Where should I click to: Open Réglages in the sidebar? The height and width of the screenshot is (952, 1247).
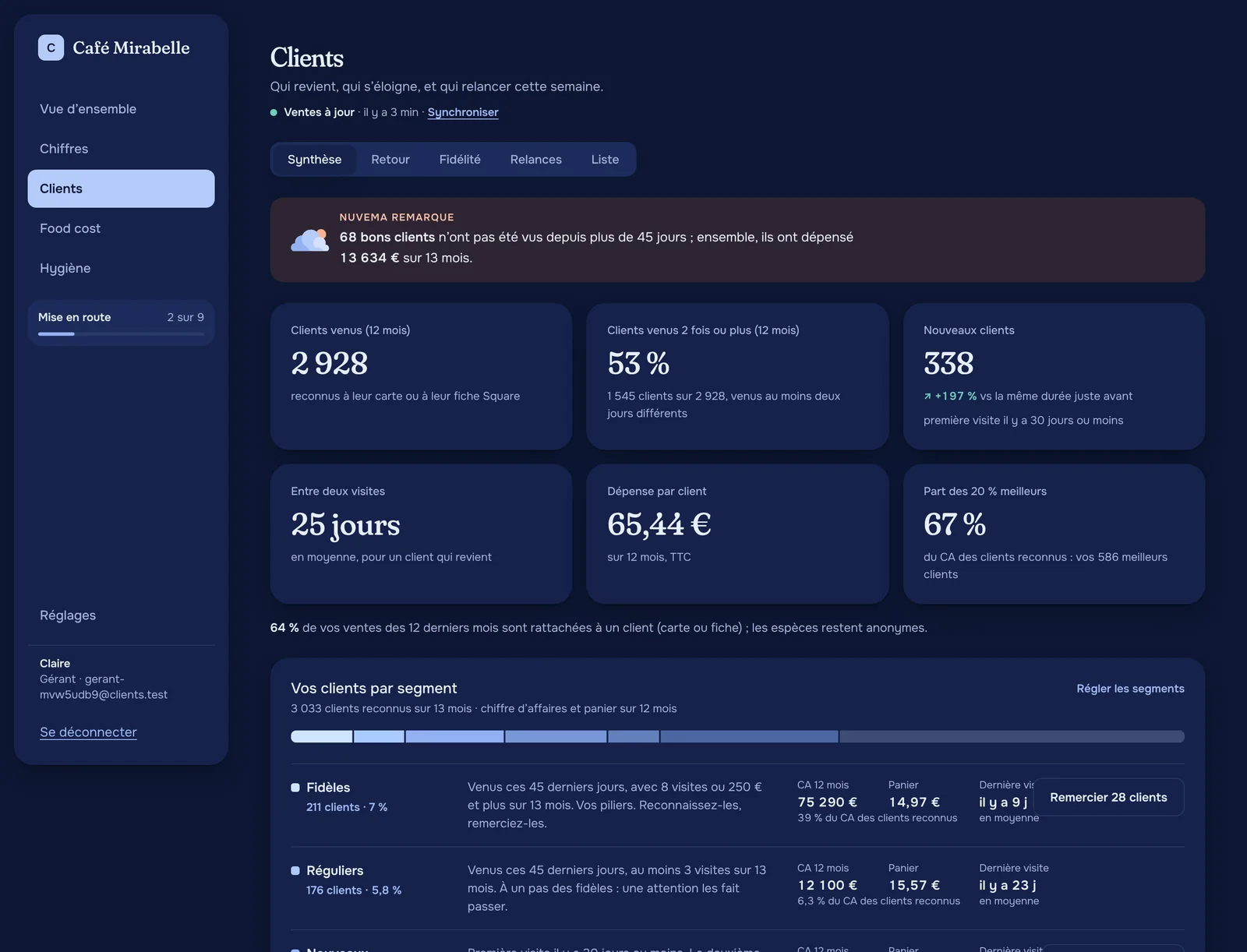pyautogui.click(x=121, y=615)
